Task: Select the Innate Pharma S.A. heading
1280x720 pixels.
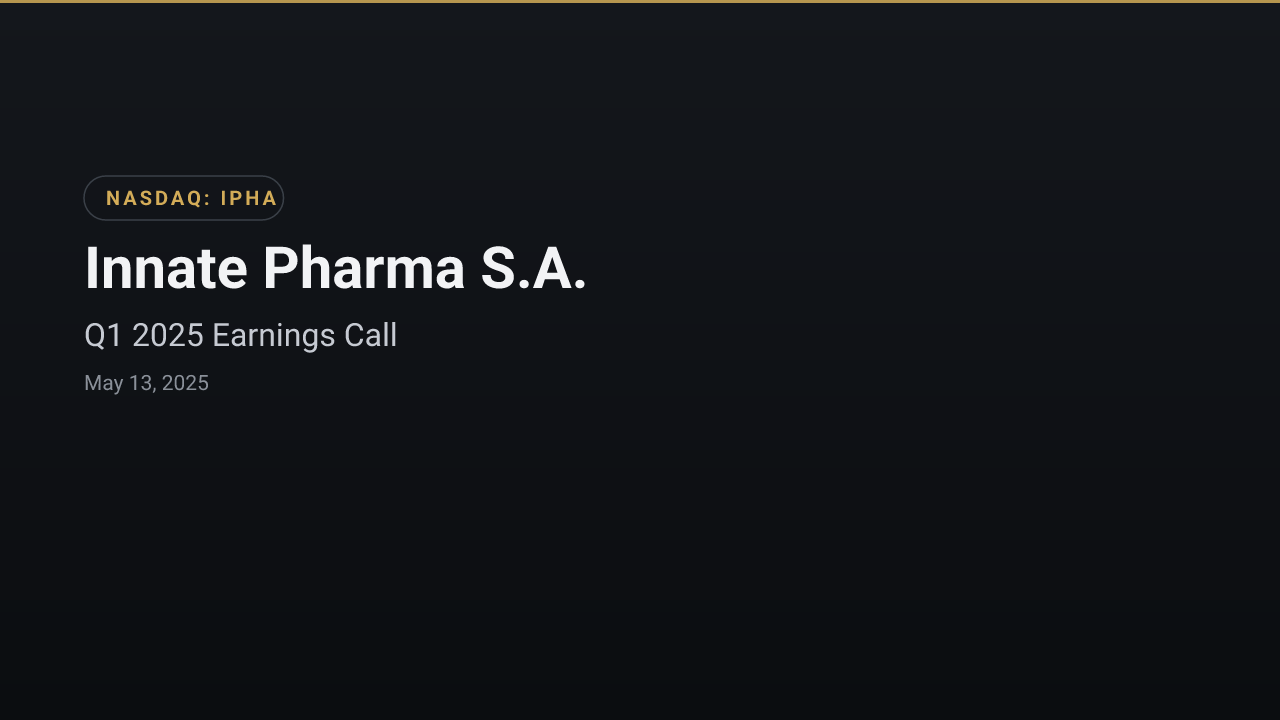Action: click(335, 268)
